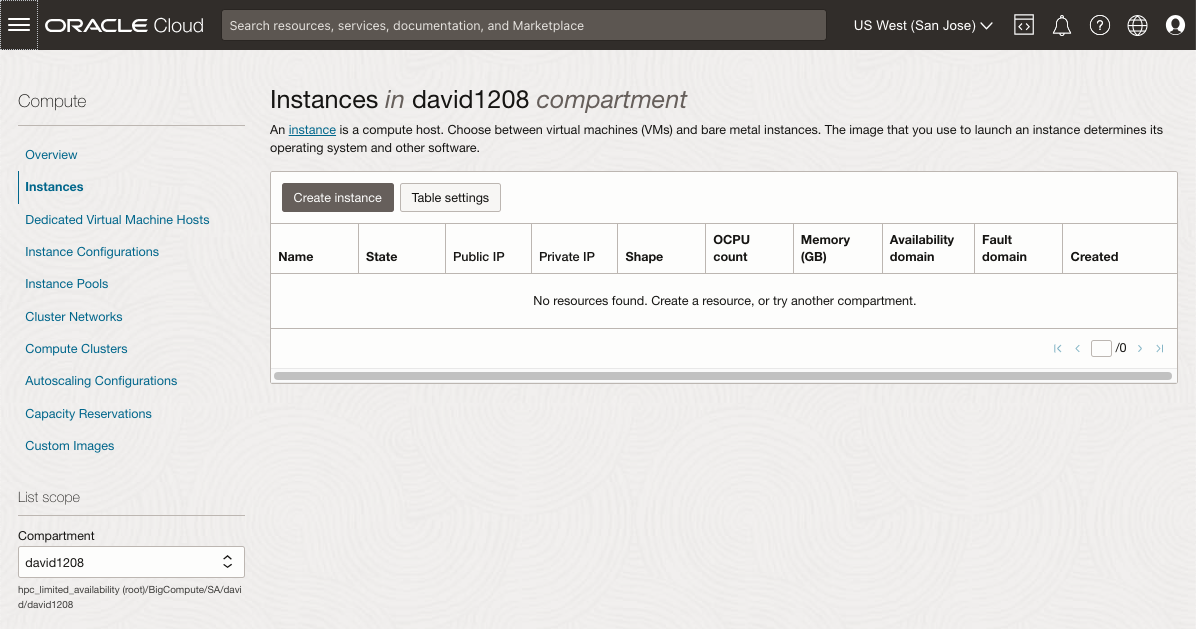Expand the US West (San Jose) region selector
This screenshot has height=629, width=1196.
922,26
